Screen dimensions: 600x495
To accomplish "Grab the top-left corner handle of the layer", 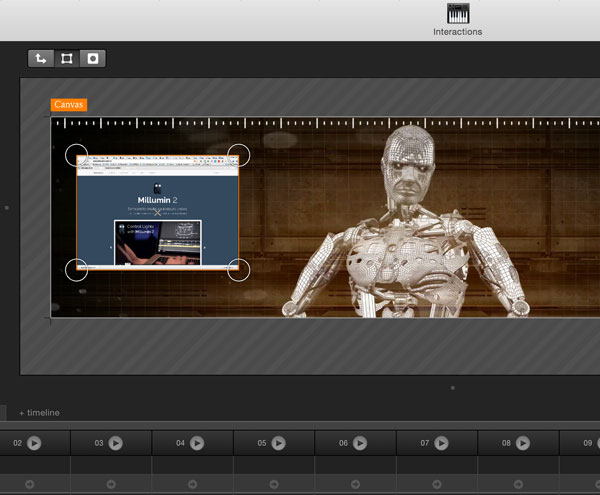I will (77, 155).
